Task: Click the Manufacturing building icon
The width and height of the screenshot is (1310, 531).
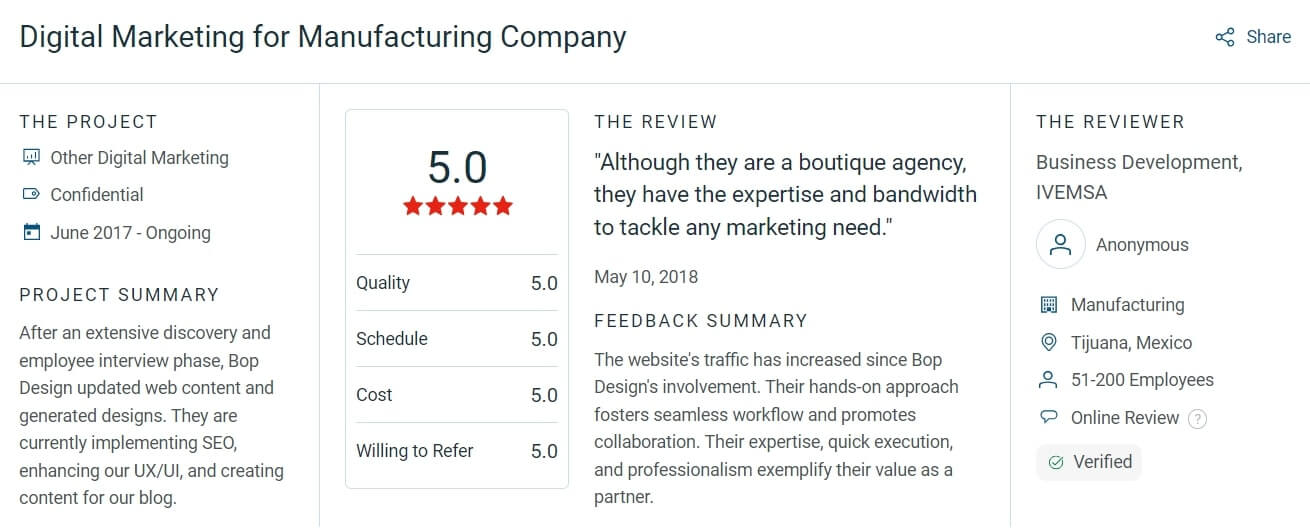Action: pyautogui.click(x=1048, y=304)
